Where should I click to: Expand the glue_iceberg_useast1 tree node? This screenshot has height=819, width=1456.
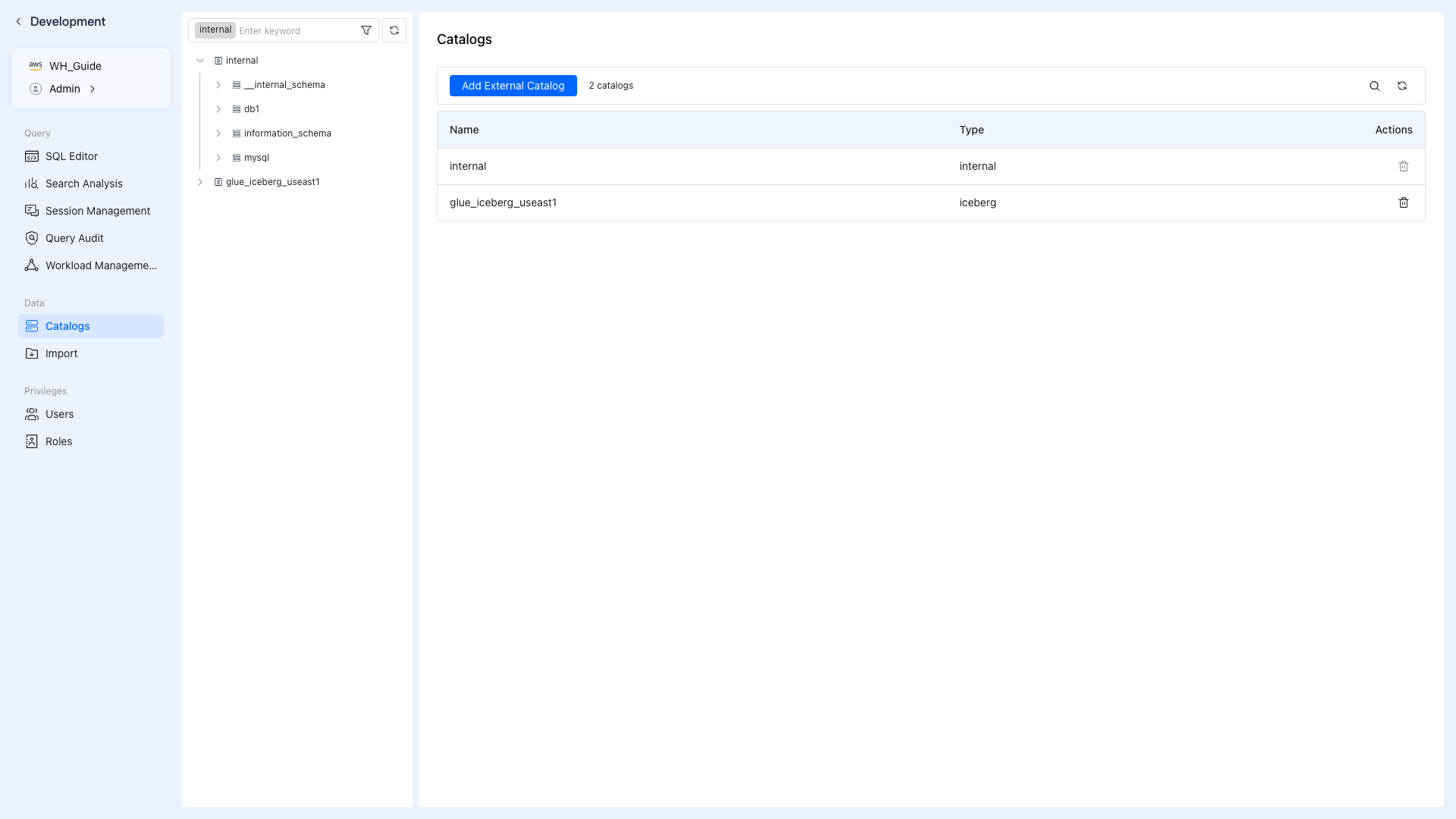tap(200, 182)
